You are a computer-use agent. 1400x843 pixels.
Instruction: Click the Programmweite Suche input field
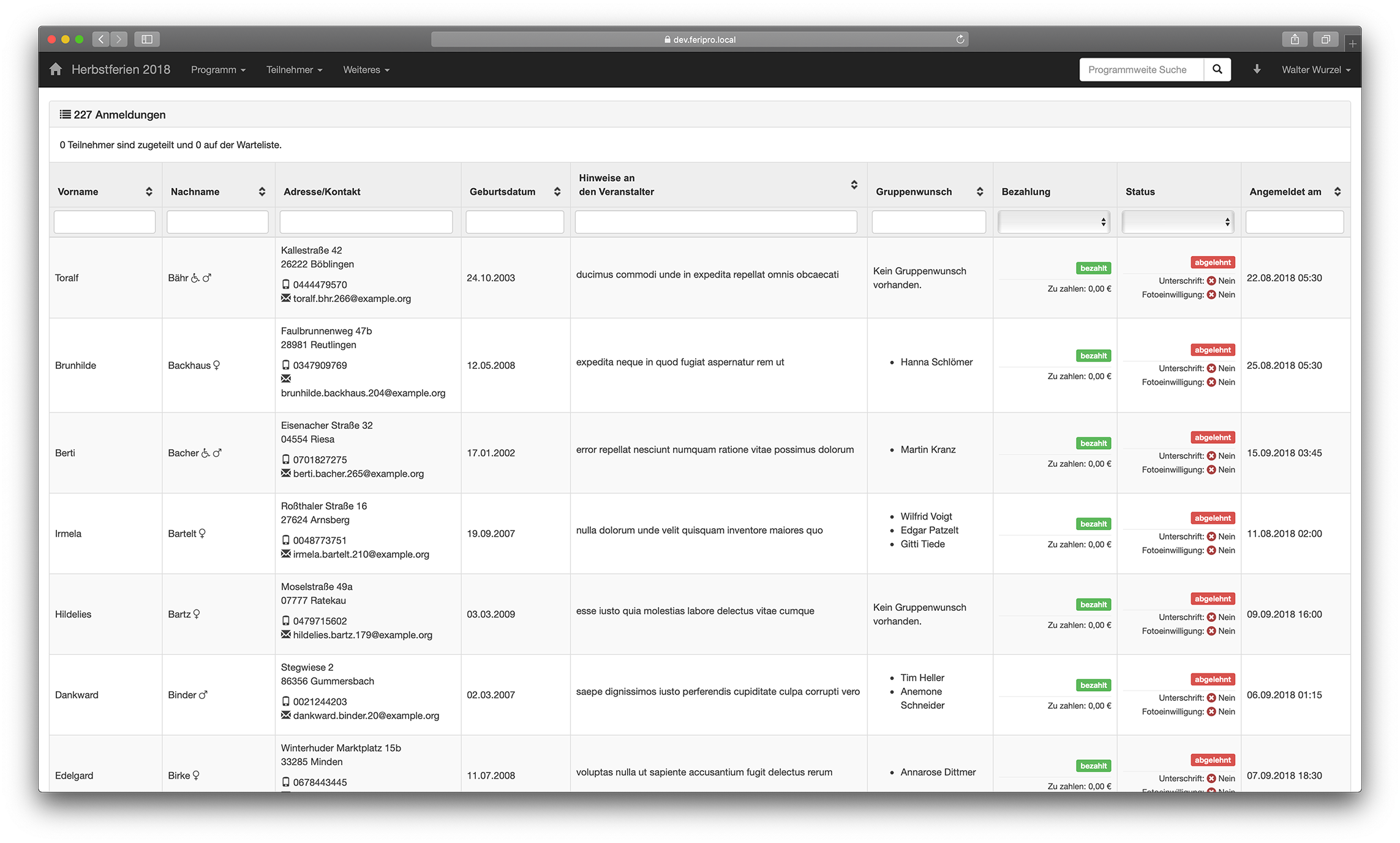[x=1142, y=70]
